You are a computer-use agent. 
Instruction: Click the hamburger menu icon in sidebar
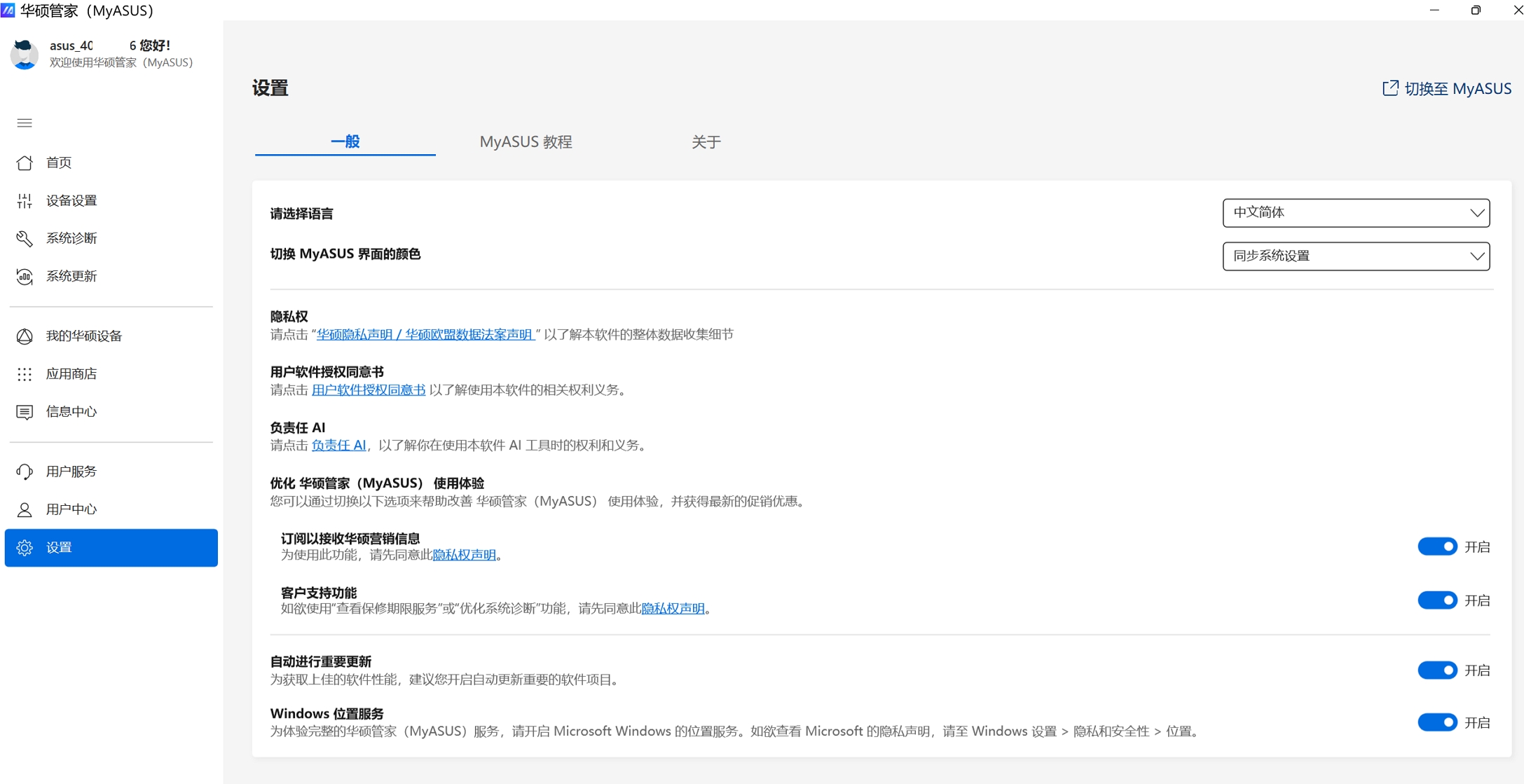click(25, 123)
